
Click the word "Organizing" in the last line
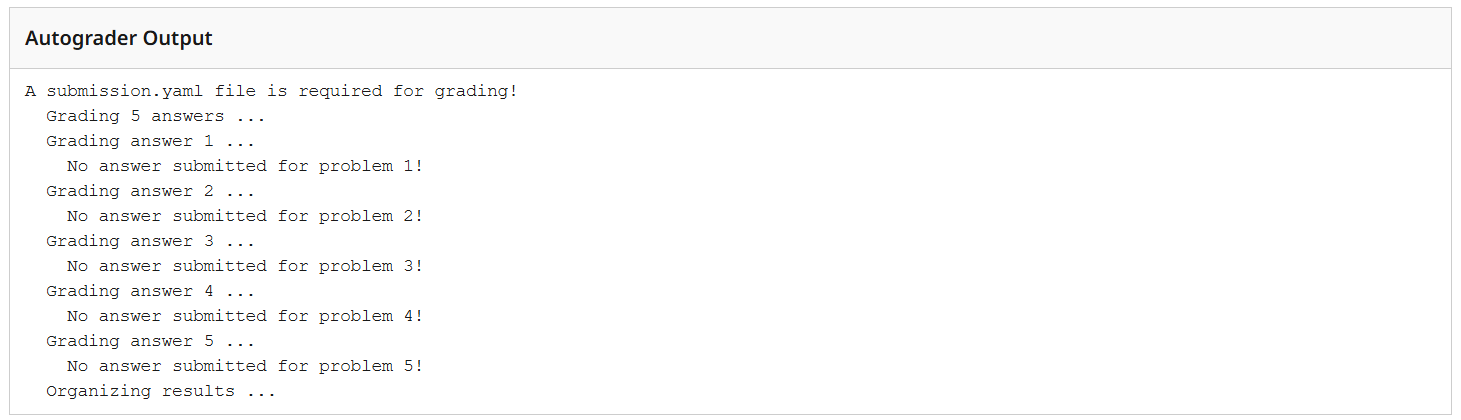point(98,391)
